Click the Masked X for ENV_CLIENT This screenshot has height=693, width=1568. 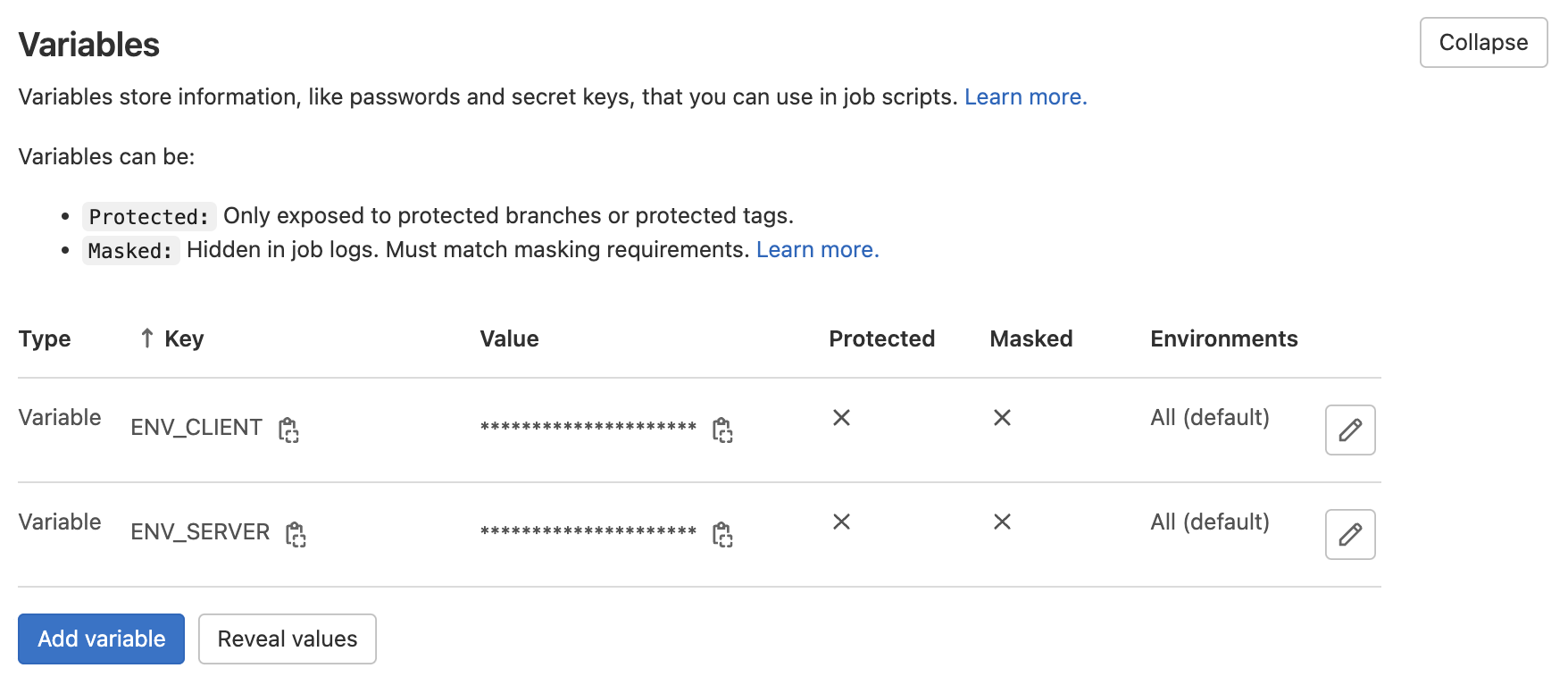point(1002,417)
